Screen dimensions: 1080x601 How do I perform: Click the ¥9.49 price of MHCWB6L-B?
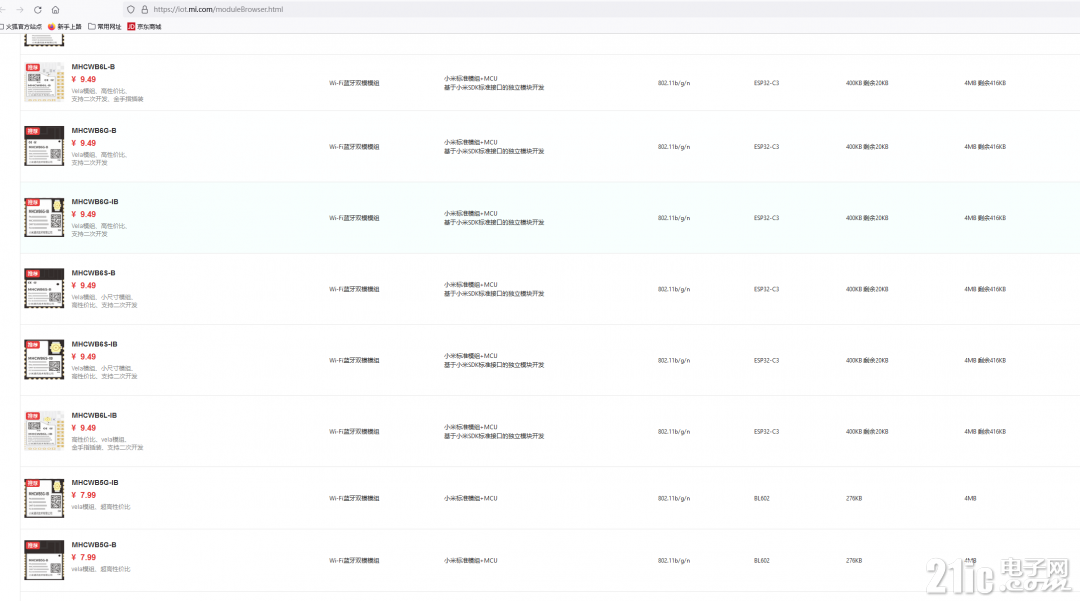point(83,79)
